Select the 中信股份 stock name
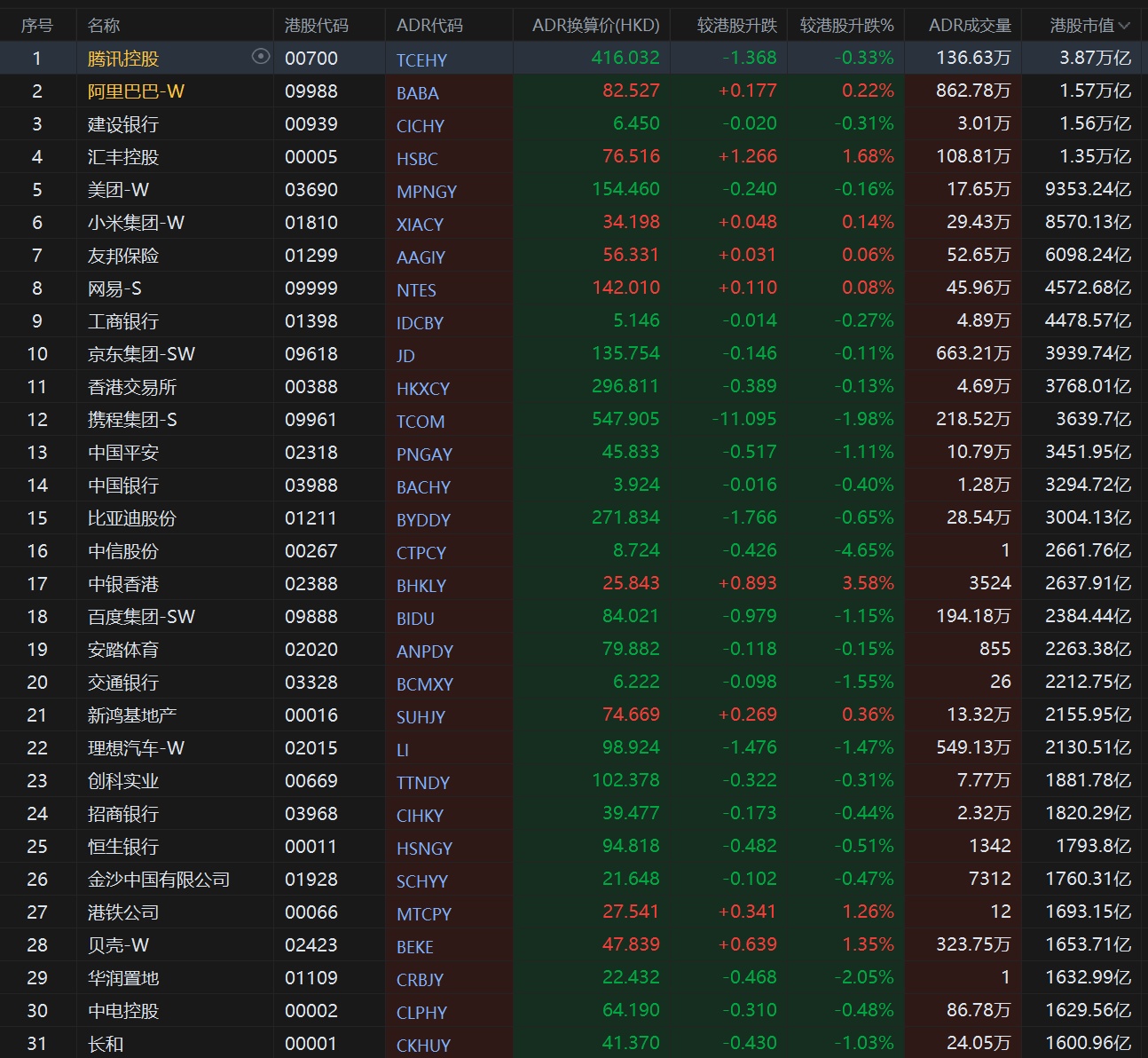This screenshot has height=1058, width=1148. (123, 551)
